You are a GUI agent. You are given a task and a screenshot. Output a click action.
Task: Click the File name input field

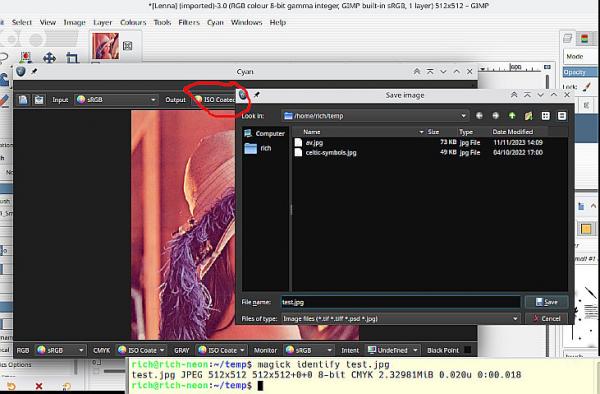coord(401,302)
